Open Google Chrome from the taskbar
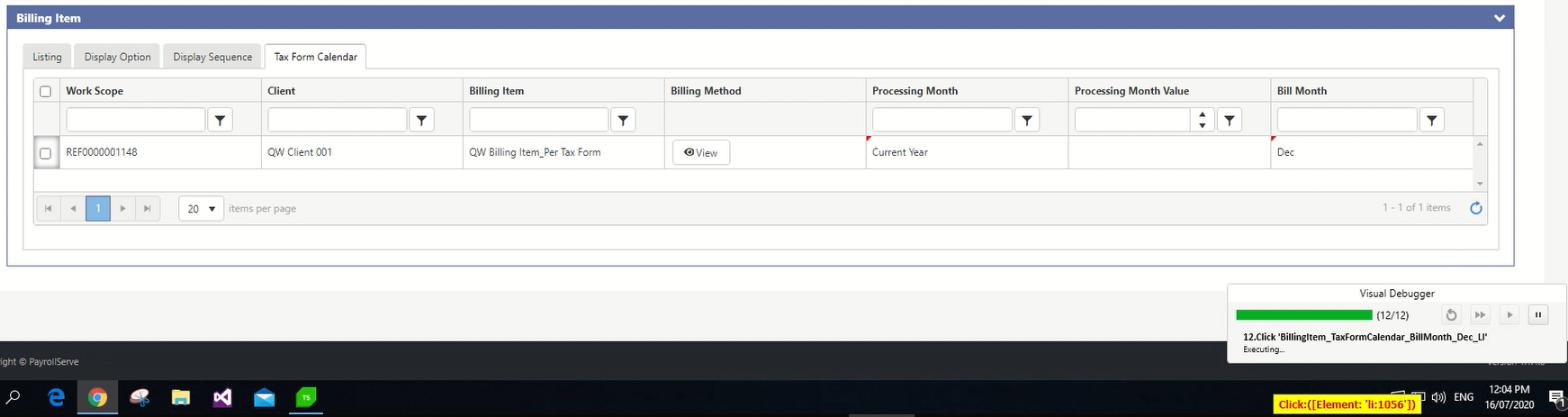This screenshot has height=417, width=1568. pos(97,397)
